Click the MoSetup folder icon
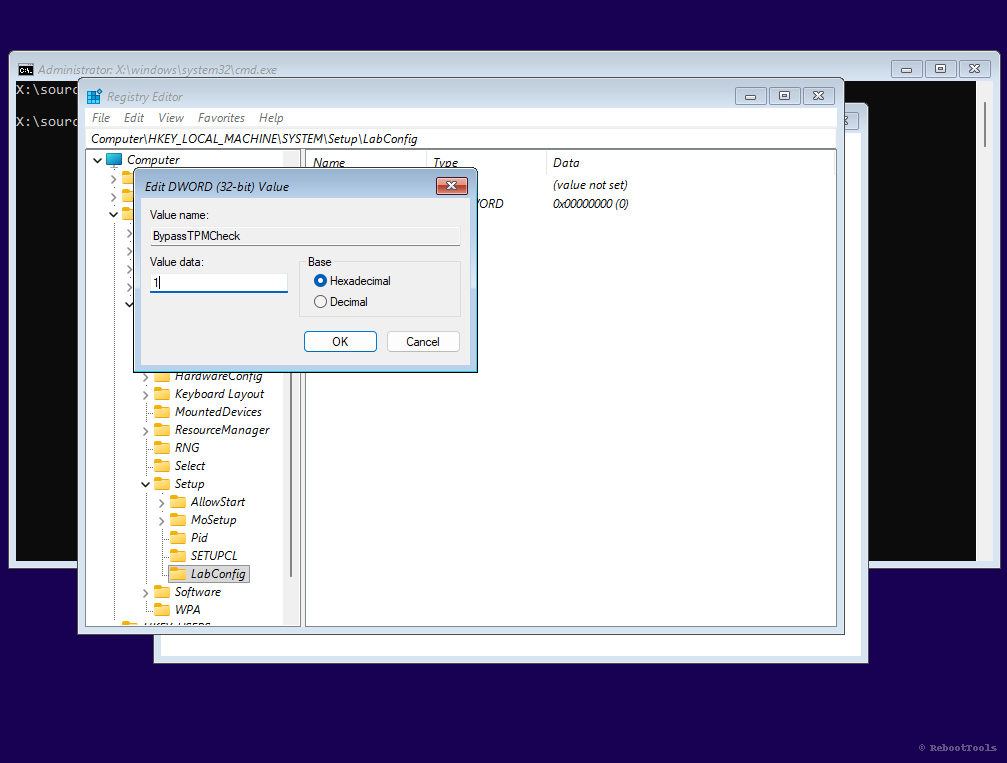 [177, 520]
